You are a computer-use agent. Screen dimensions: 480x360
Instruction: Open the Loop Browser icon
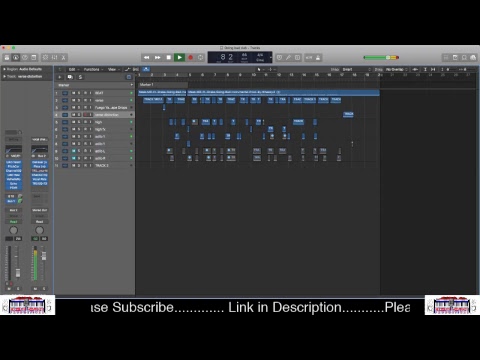click(x=464, y=58)
